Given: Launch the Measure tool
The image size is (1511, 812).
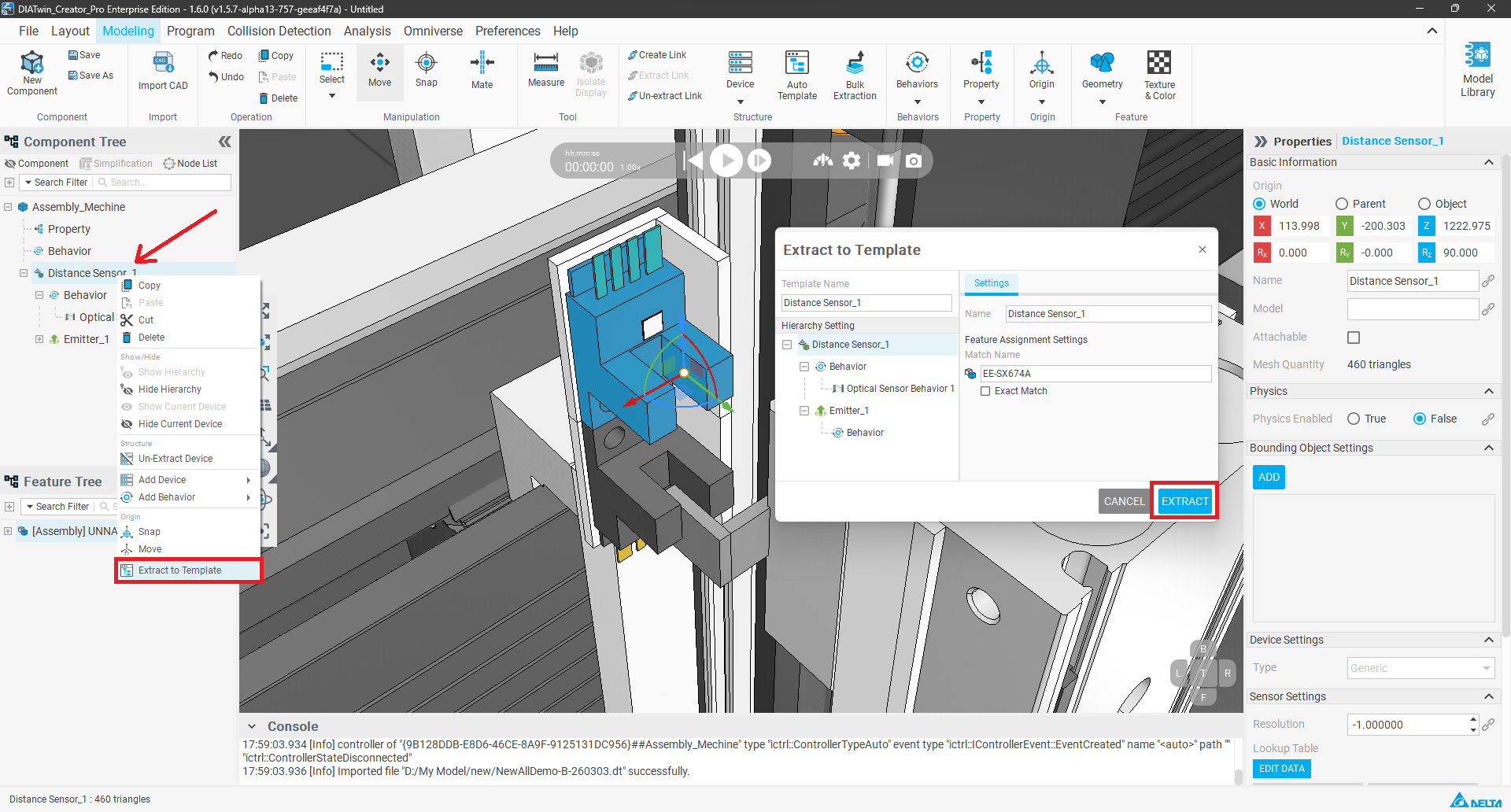Looking at the screenshot, I should (546, 69).
